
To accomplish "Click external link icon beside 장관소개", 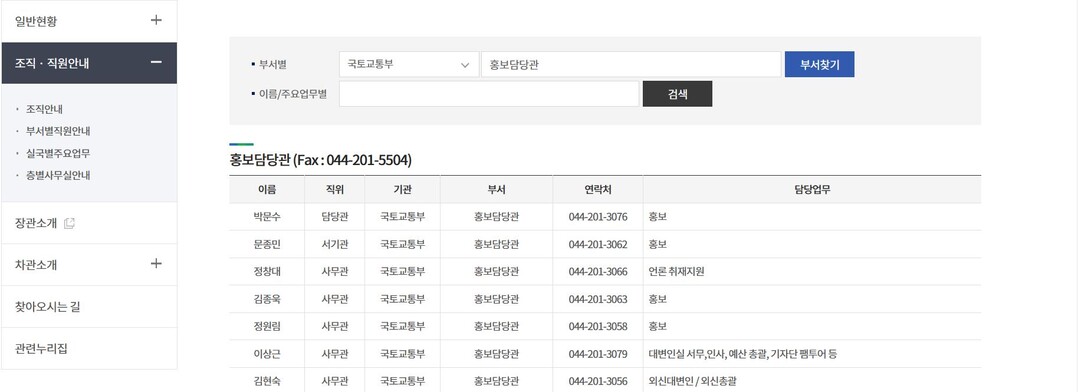I will pos(69,223).
